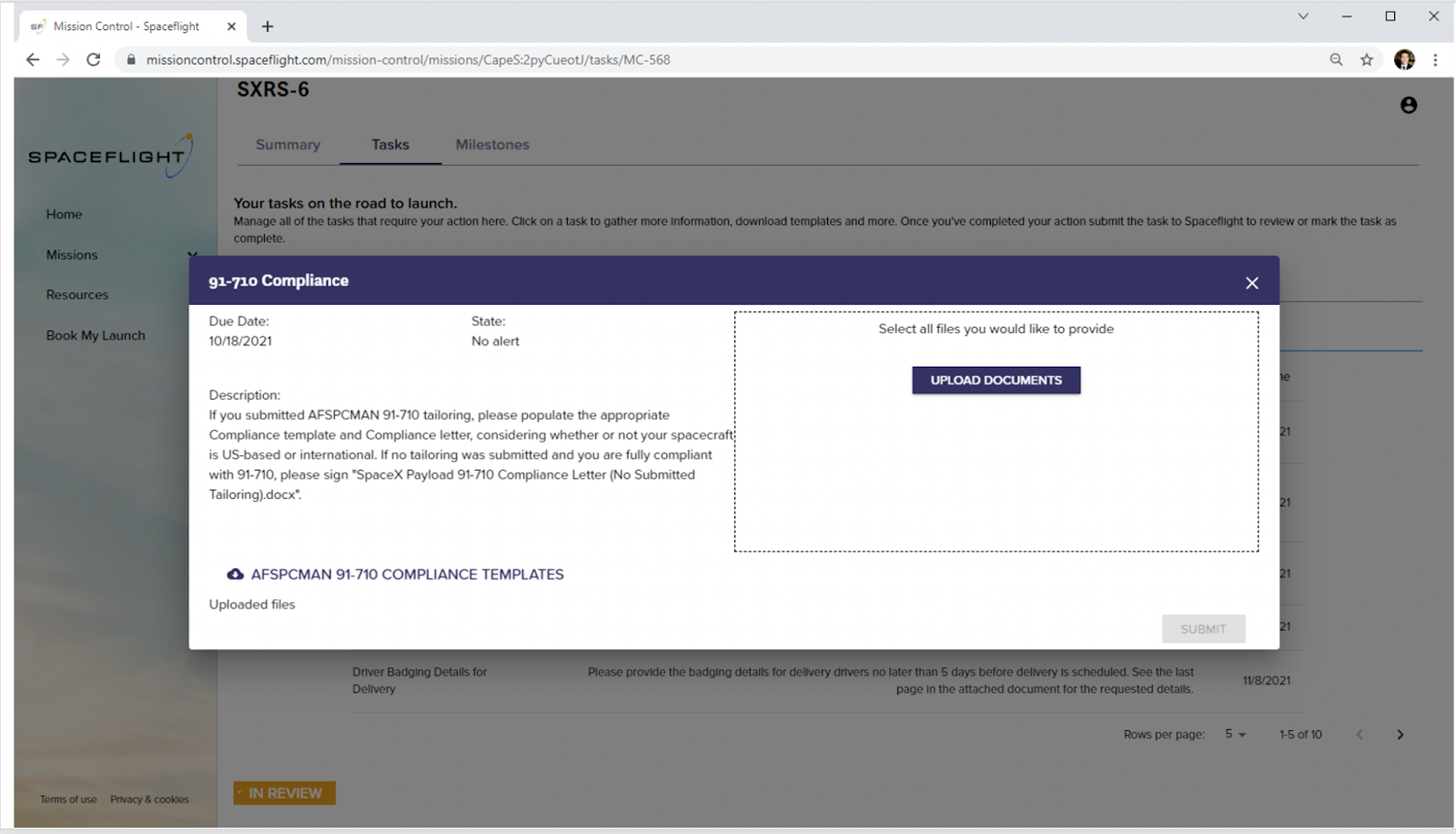Open the Chrome profile avatar

point(1404,60)
